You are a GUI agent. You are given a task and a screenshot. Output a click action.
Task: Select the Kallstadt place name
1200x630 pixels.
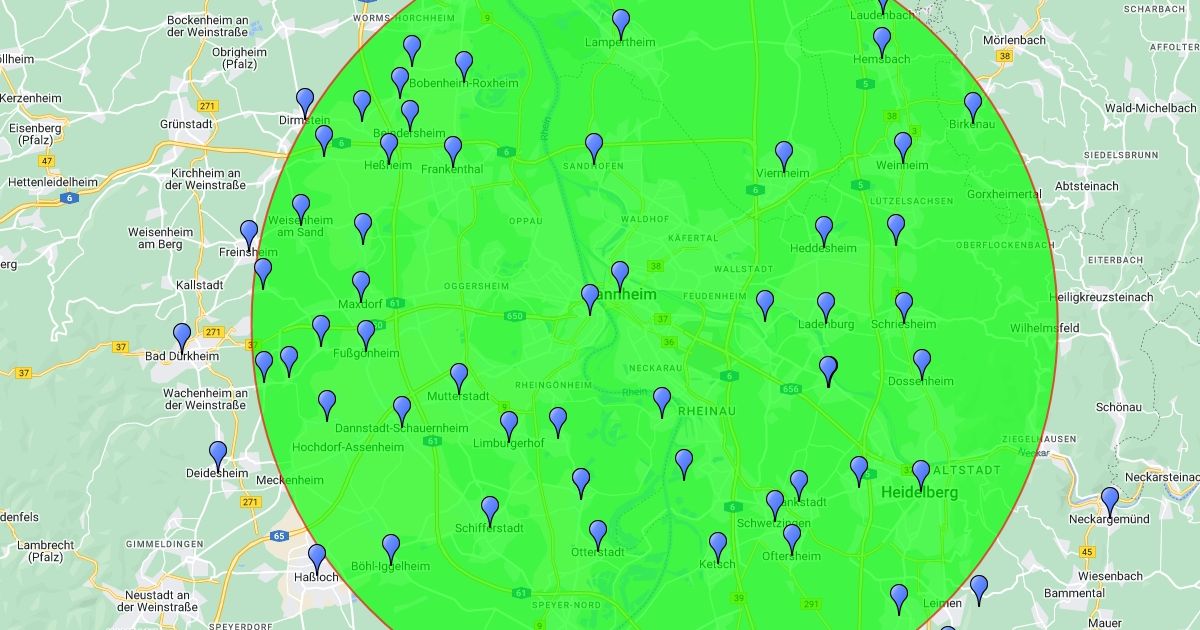[x=201, y=286]
